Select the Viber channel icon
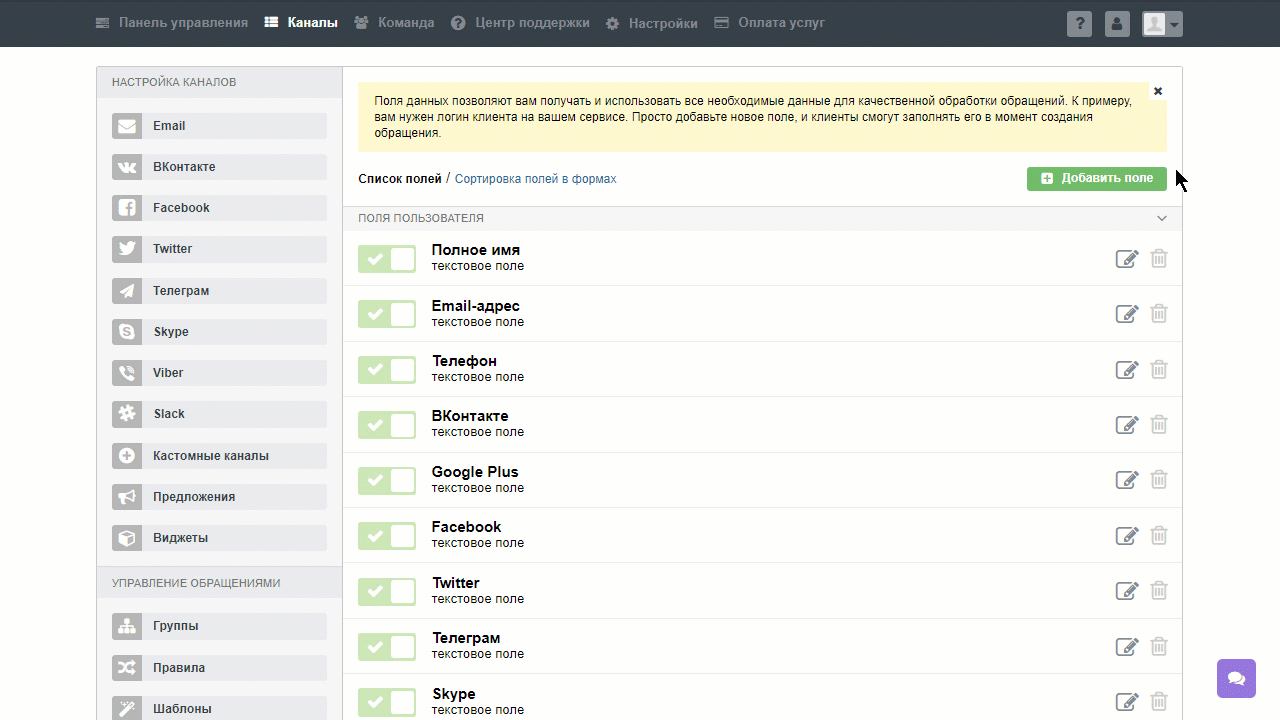The width and height of the screenshot is (1280, 720). tap(126, 373)
